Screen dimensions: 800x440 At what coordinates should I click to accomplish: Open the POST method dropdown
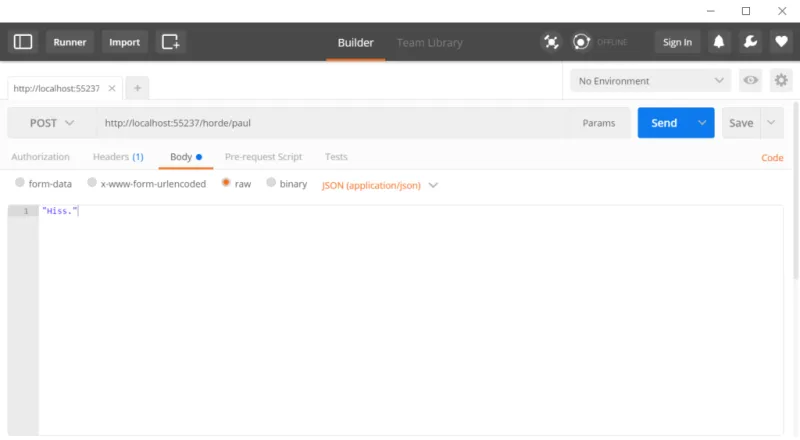click(x=52, y=123)
